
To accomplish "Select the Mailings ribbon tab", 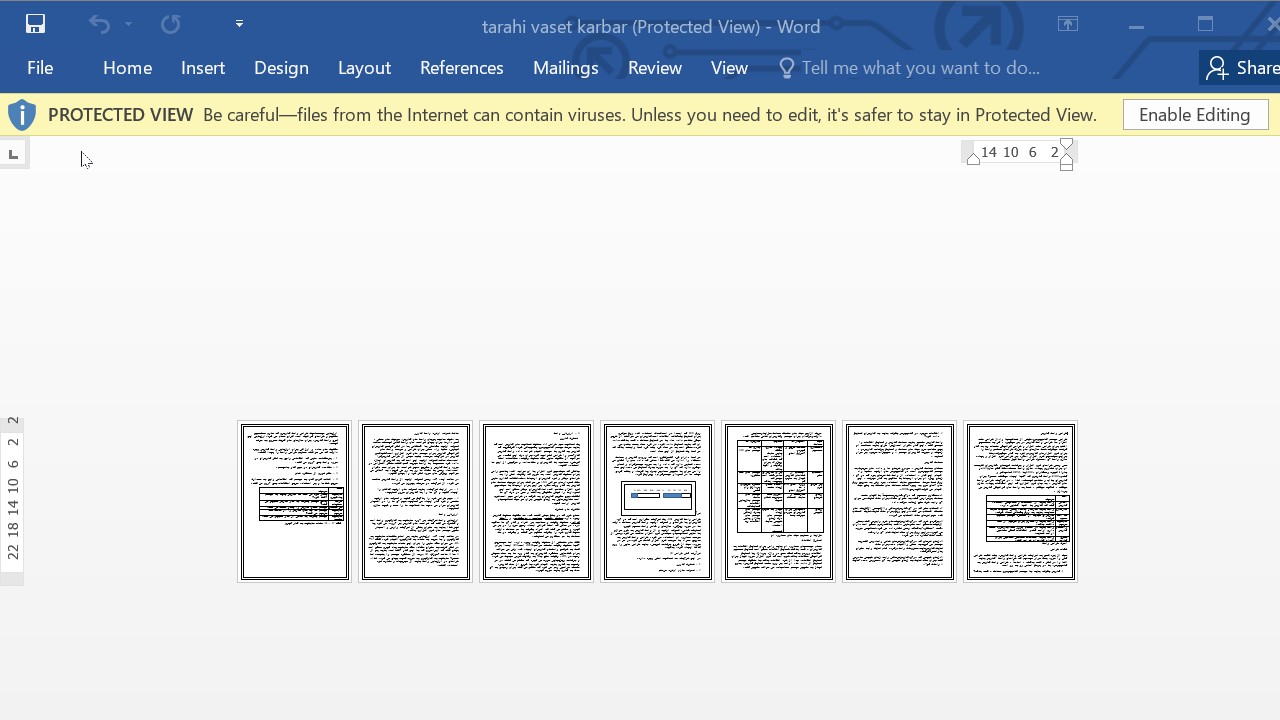I will [x=566, y=68].
